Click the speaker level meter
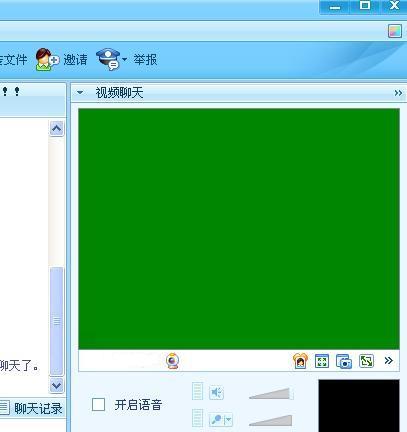407x432 pixels. [197, 391]
